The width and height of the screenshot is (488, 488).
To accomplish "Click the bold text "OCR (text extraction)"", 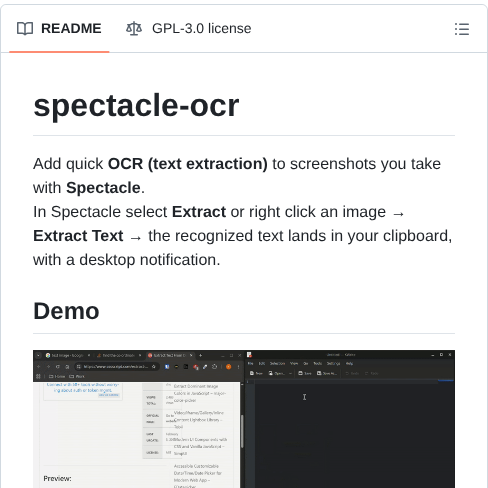I will tap(188, 164).
